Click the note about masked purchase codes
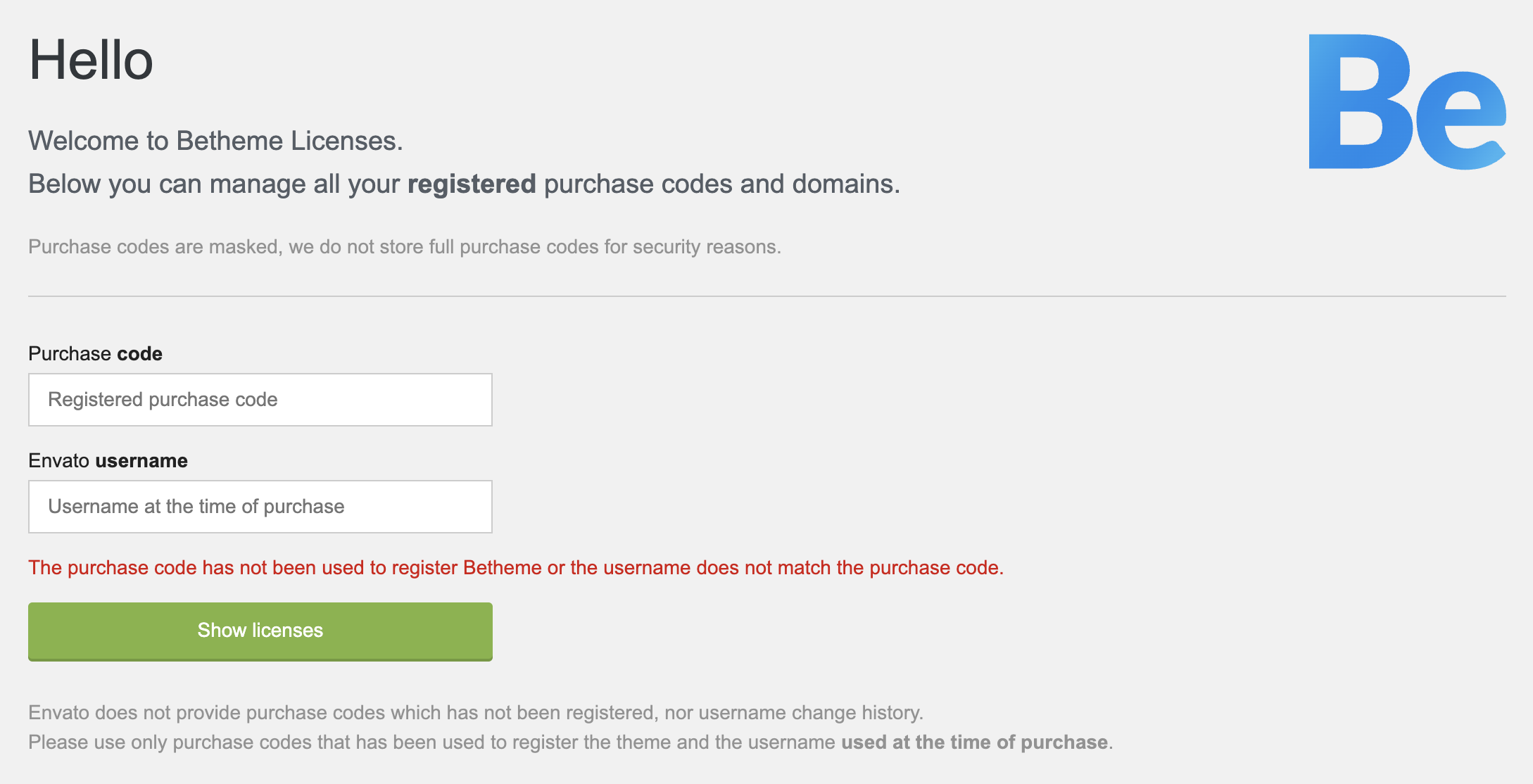Image resolution: width=1533 pixels, height=784 pixels. (404, 246)
